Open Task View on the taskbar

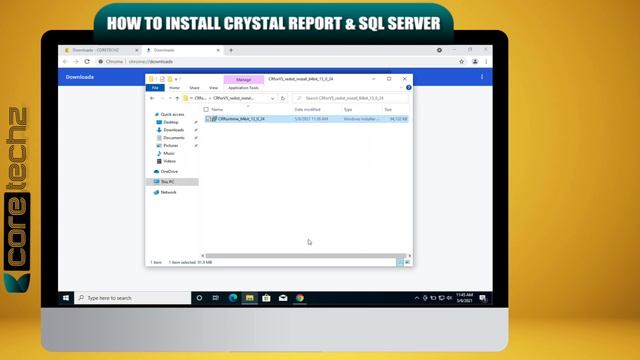pos(216,298)
